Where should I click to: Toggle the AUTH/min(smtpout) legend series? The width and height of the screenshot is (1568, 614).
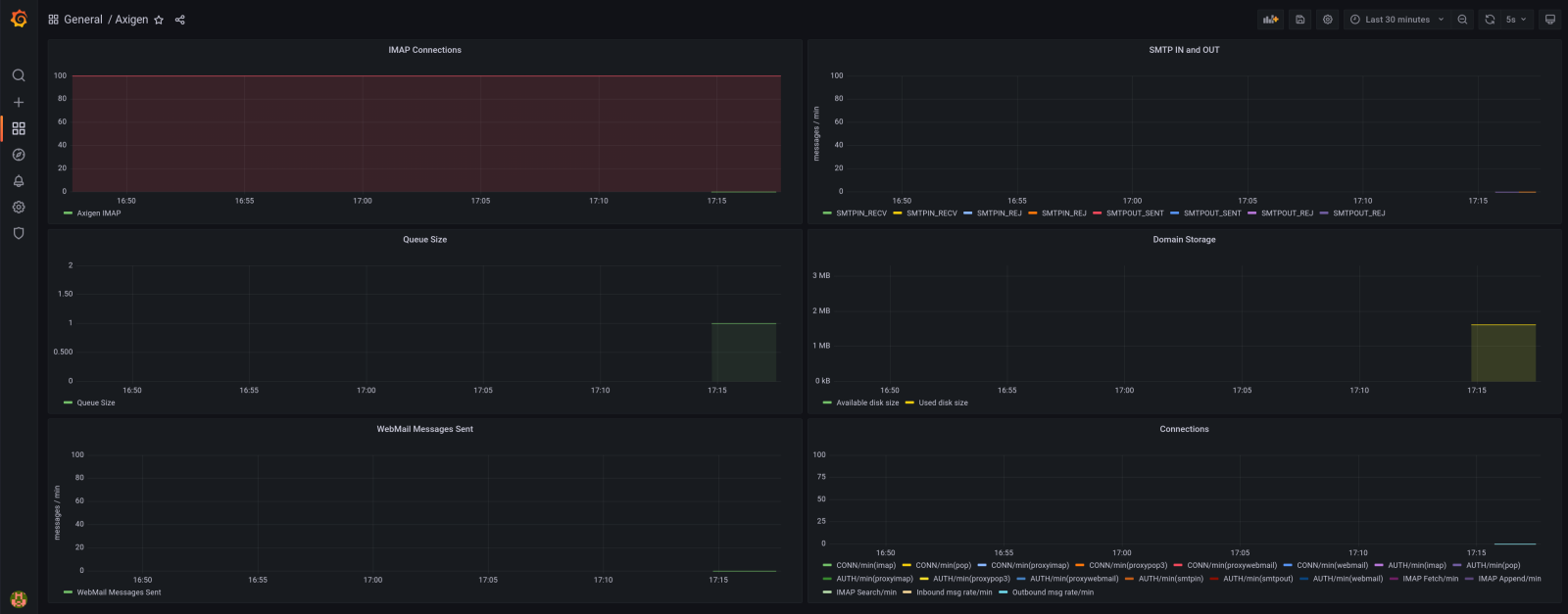pos(1258,579)
